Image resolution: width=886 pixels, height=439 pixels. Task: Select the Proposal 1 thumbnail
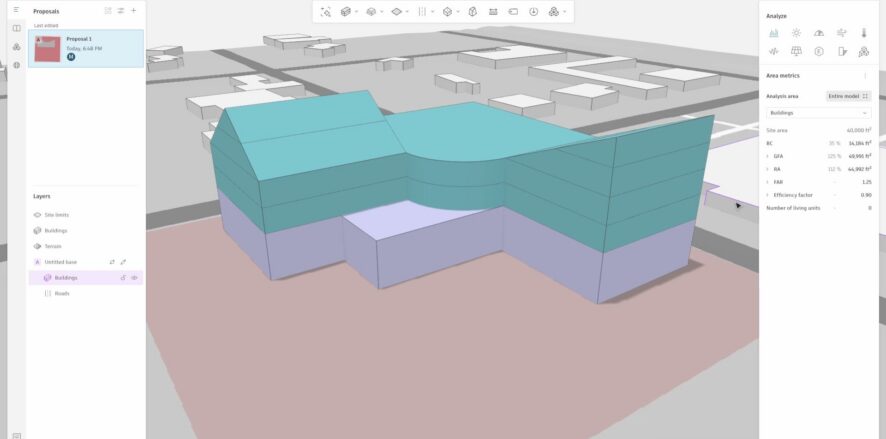47,48
